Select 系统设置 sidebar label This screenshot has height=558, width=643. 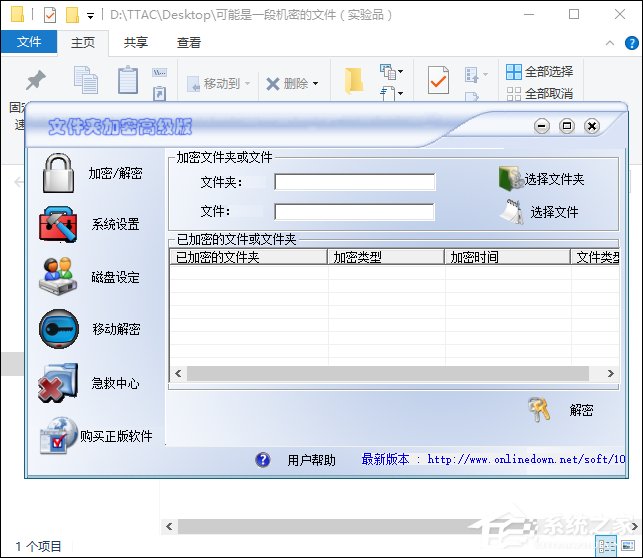click(115, 224)
